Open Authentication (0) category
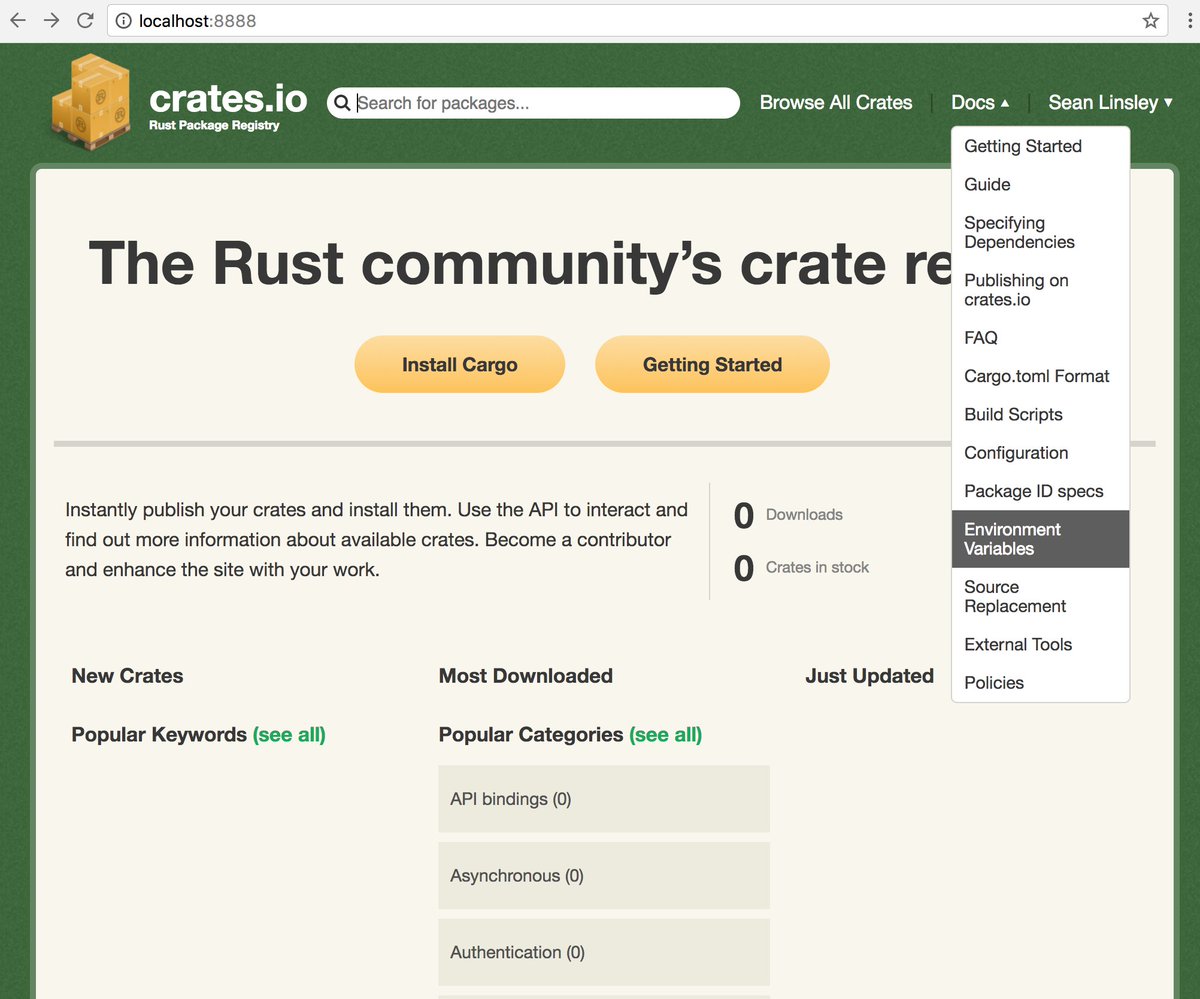Viewport: 1200px width, 999px height. coord(604,952)
